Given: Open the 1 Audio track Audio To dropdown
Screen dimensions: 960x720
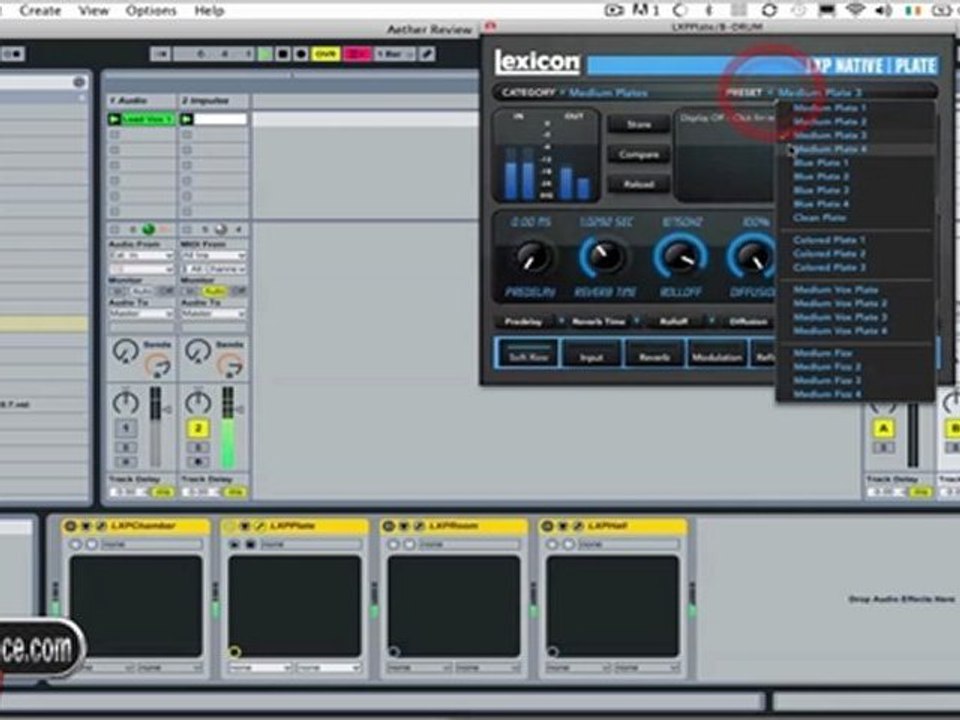Looking at the screenshot, I should [141, 313].
